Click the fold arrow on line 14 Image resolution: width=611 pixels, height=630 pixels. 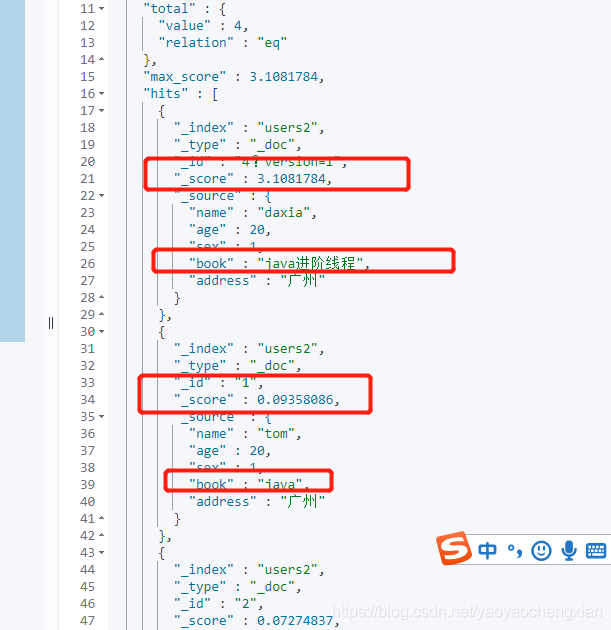(x=102, y=59)
